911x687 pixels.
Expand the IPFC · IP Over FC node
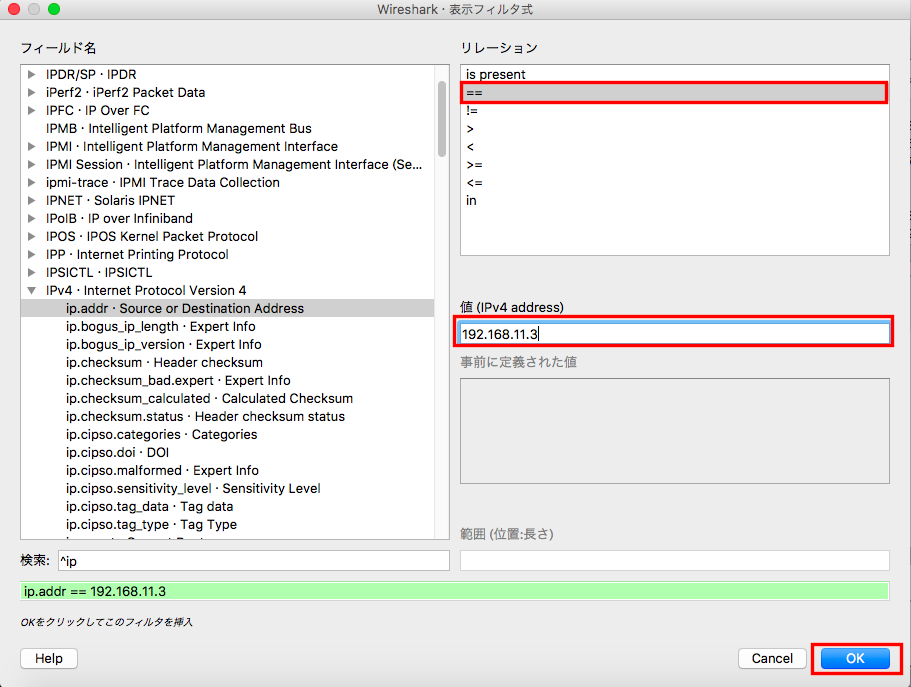[x=31, y=110]
